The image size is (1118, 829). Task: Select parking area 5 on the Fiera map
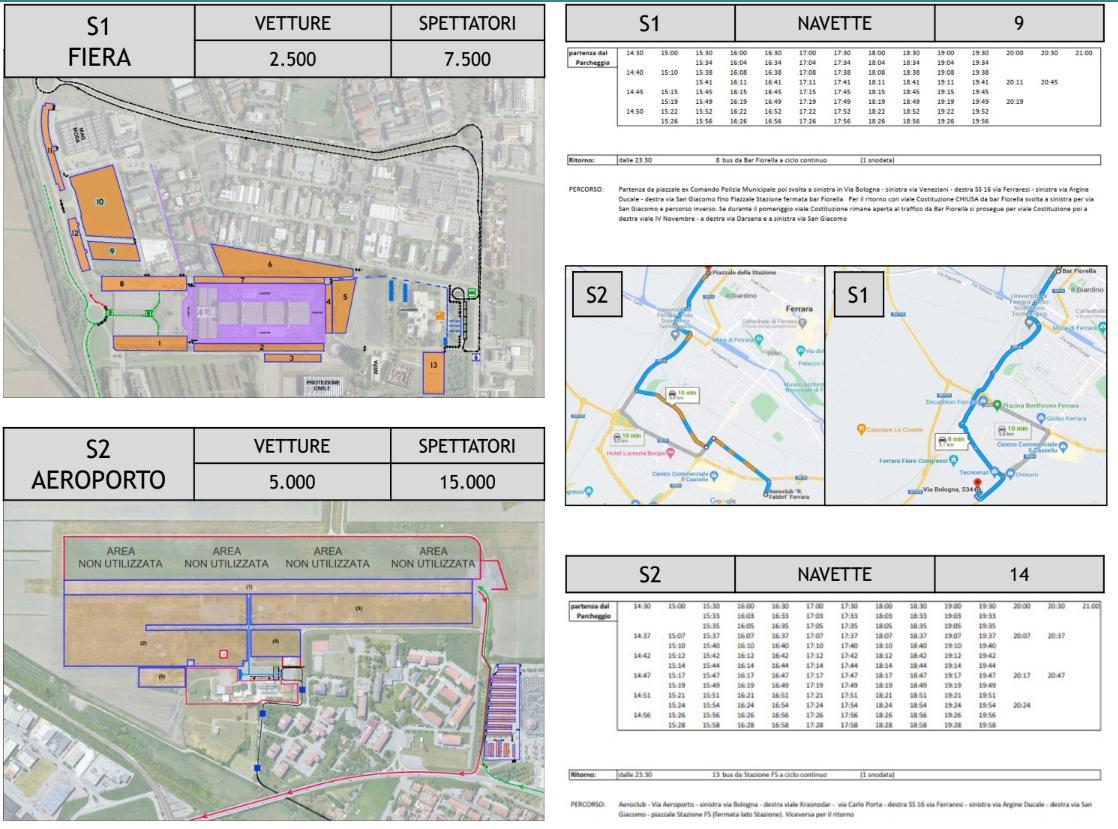344,305
